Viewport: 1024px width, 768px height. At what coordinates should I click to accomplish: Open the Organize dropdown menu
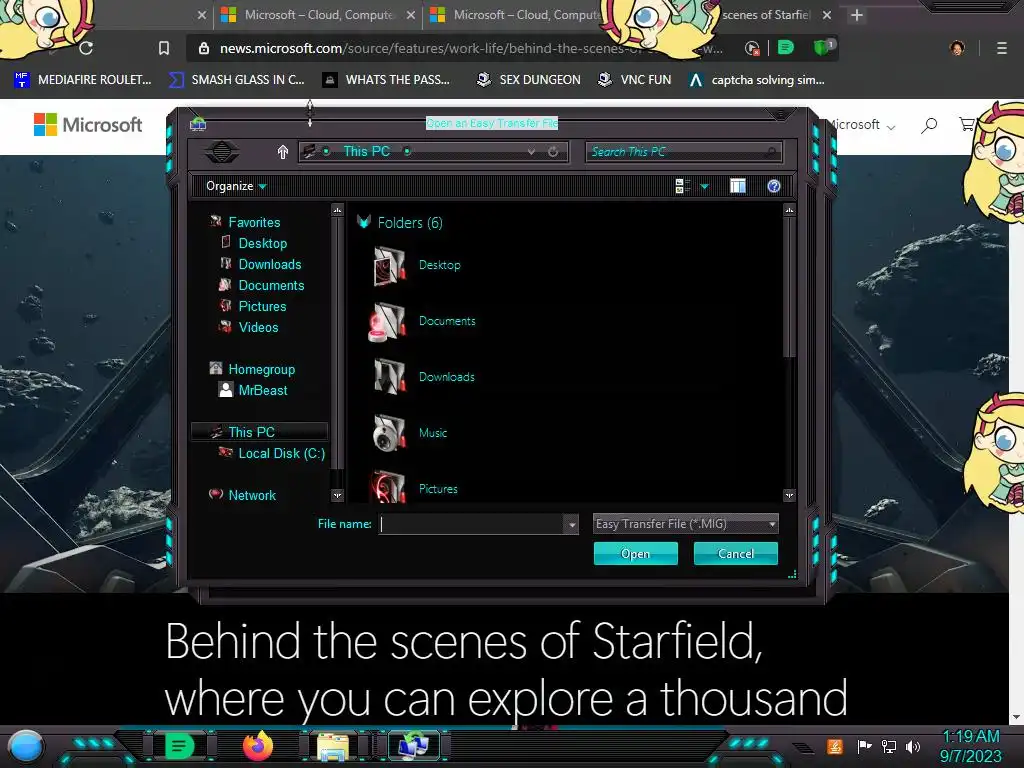click(x=236, y=186)
